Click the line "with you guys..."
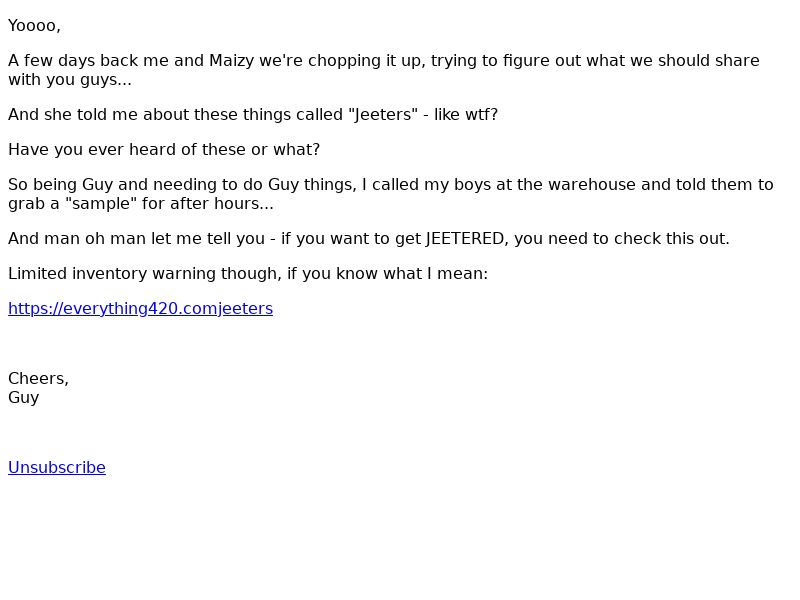Screen dimensions: 800x600 (70, 80)
